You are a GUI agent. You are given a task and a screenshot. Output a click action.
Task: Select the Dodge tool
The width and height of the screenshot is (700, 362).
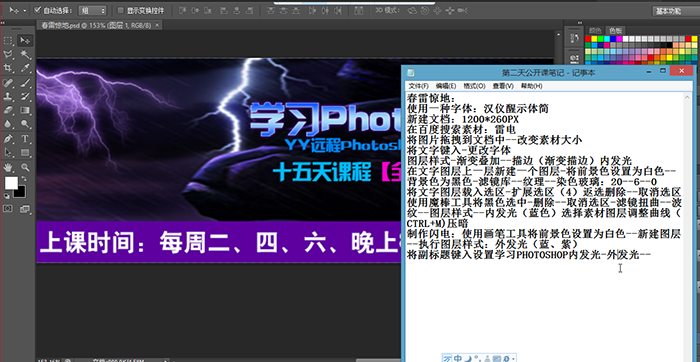(25, 124)
